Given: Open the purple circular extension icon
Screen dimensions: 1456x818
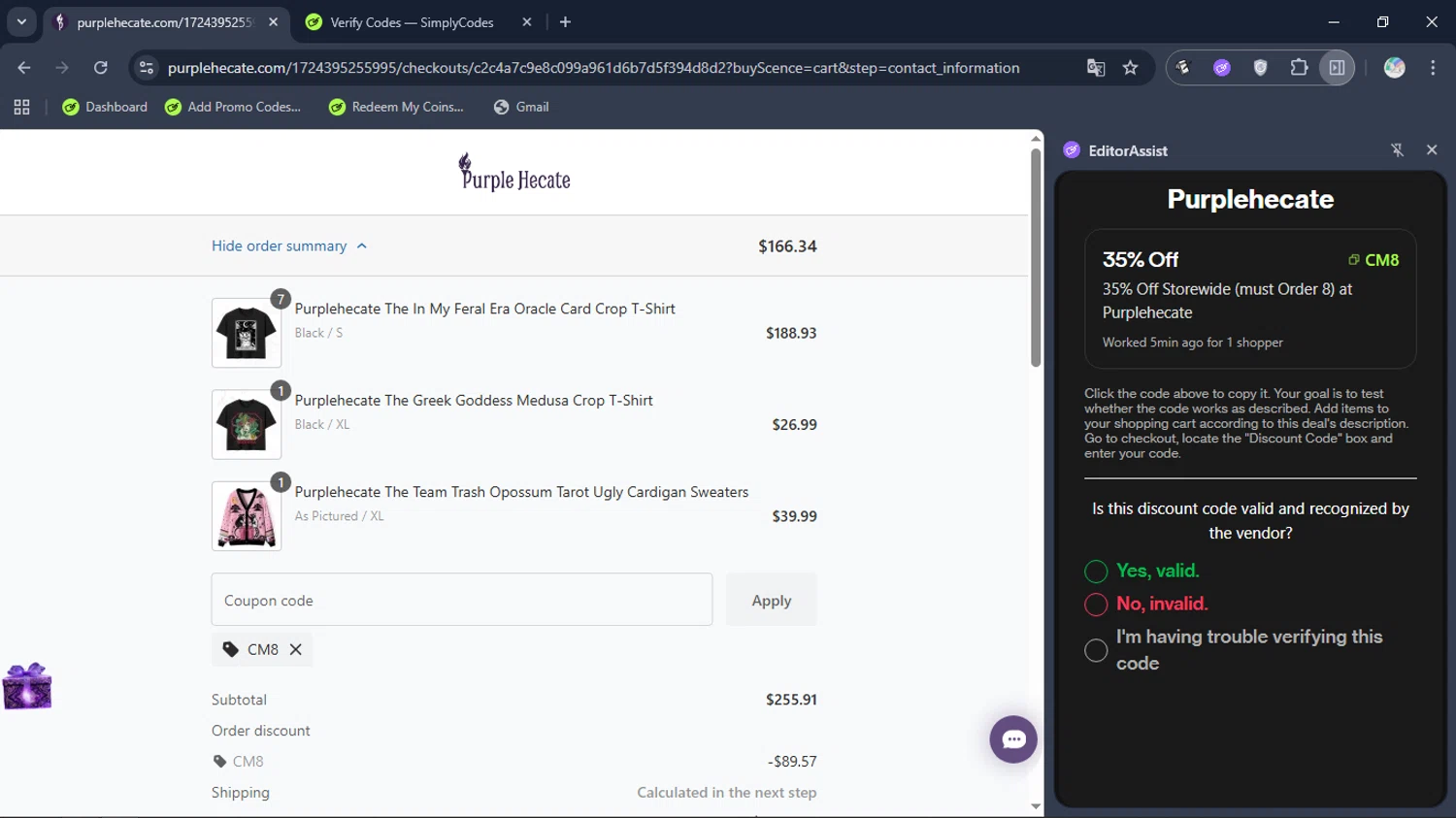Looking at the screenshot, I should 1222,68.
